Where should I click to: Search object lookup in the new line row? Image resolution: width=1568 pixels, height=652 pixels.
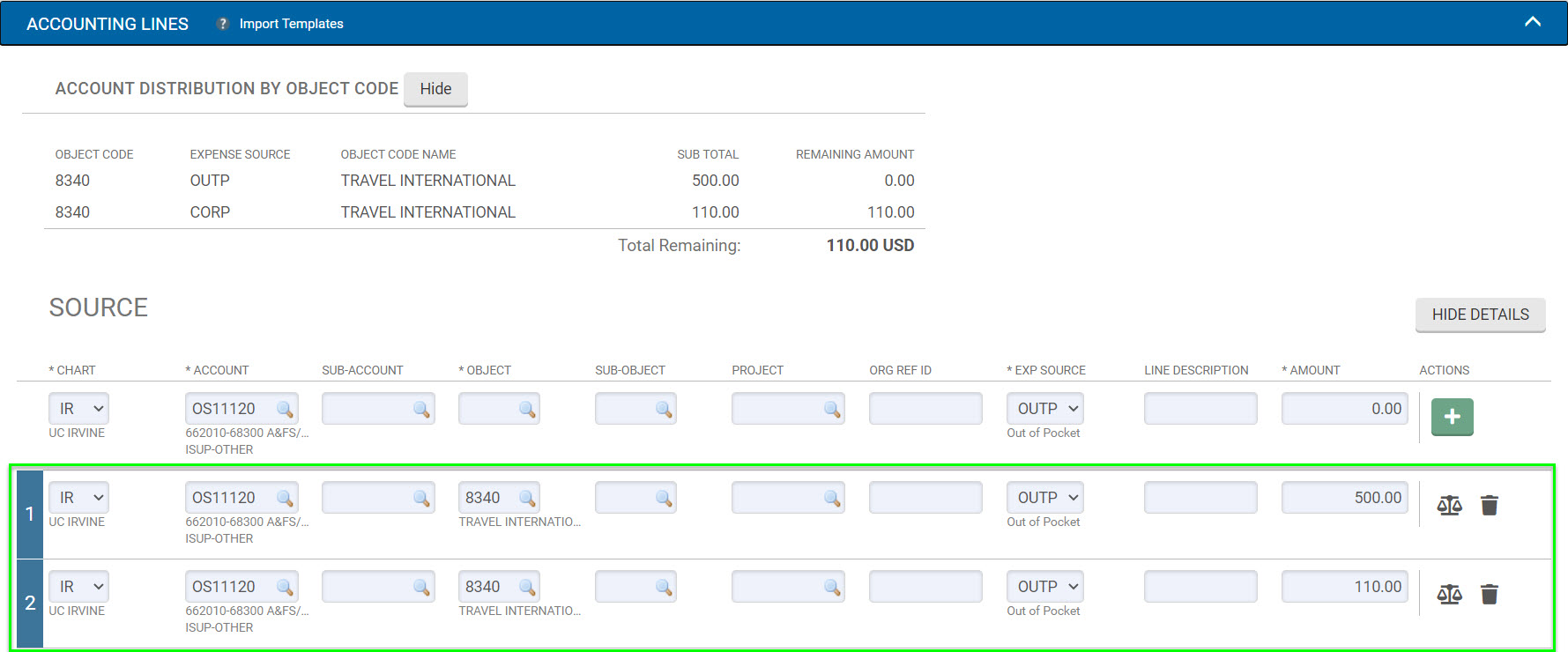click(527, 409)
